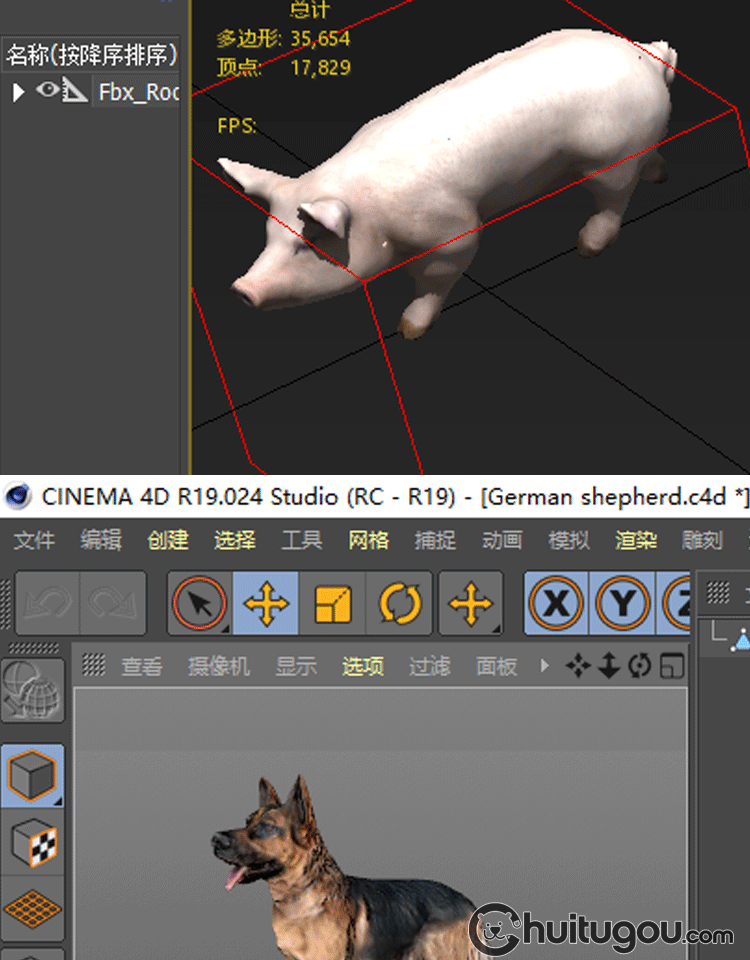Open the 渲染 menu

[x=636, y=540]
